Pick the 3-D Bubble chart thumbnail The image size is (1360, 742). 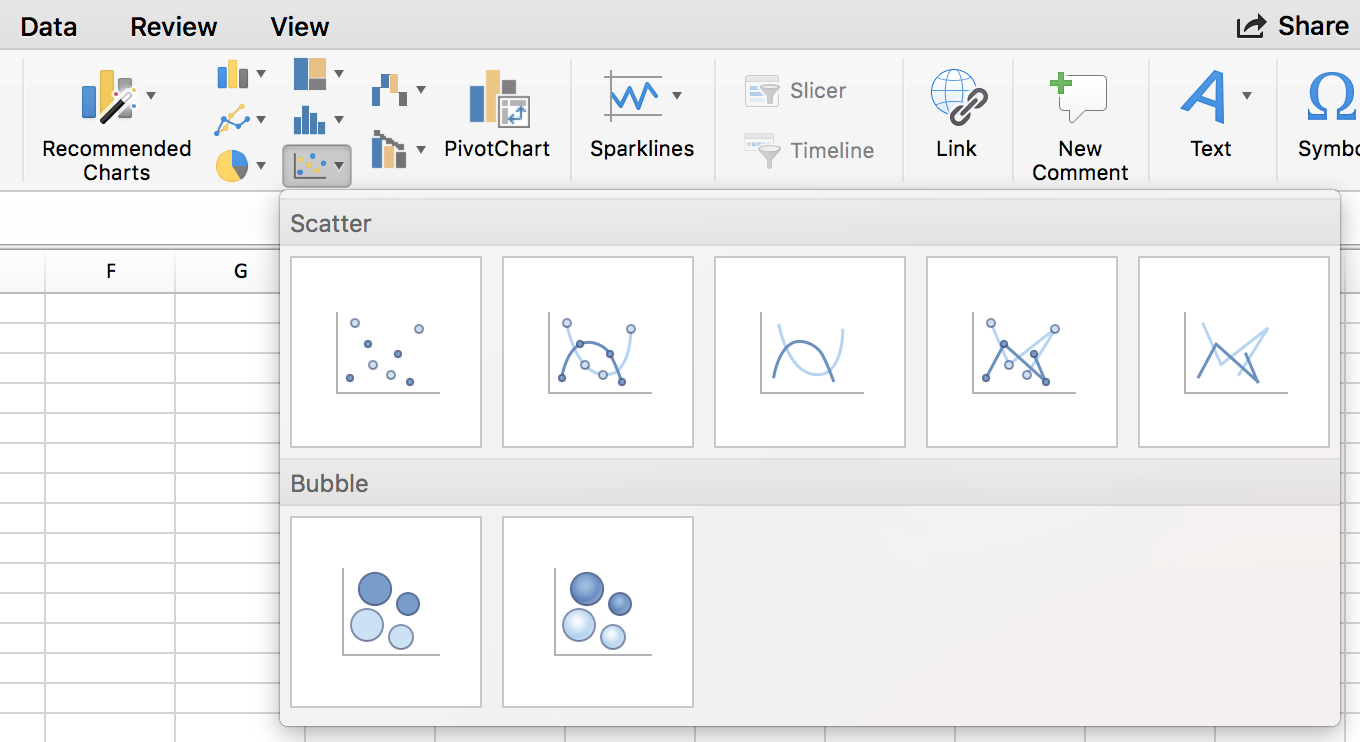coord(598,612)
